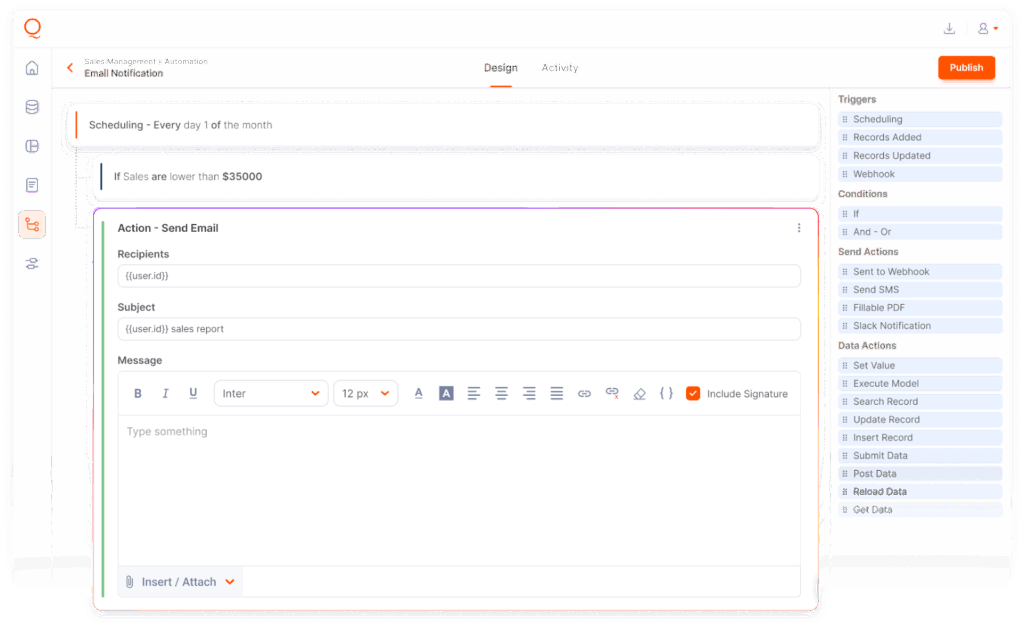The height and width of the screenshot is (627, 1024).
Task: Open the Inter font family dropdown
Action: coord(271,394)
